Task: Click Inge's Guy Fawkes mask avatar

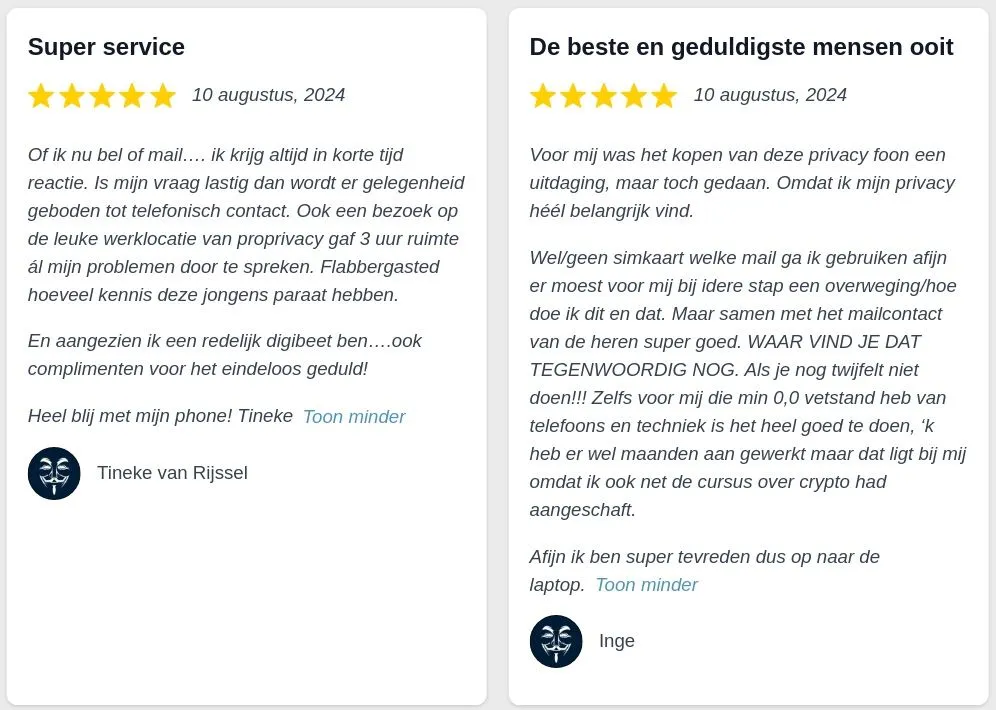Action: click(556, 641)
